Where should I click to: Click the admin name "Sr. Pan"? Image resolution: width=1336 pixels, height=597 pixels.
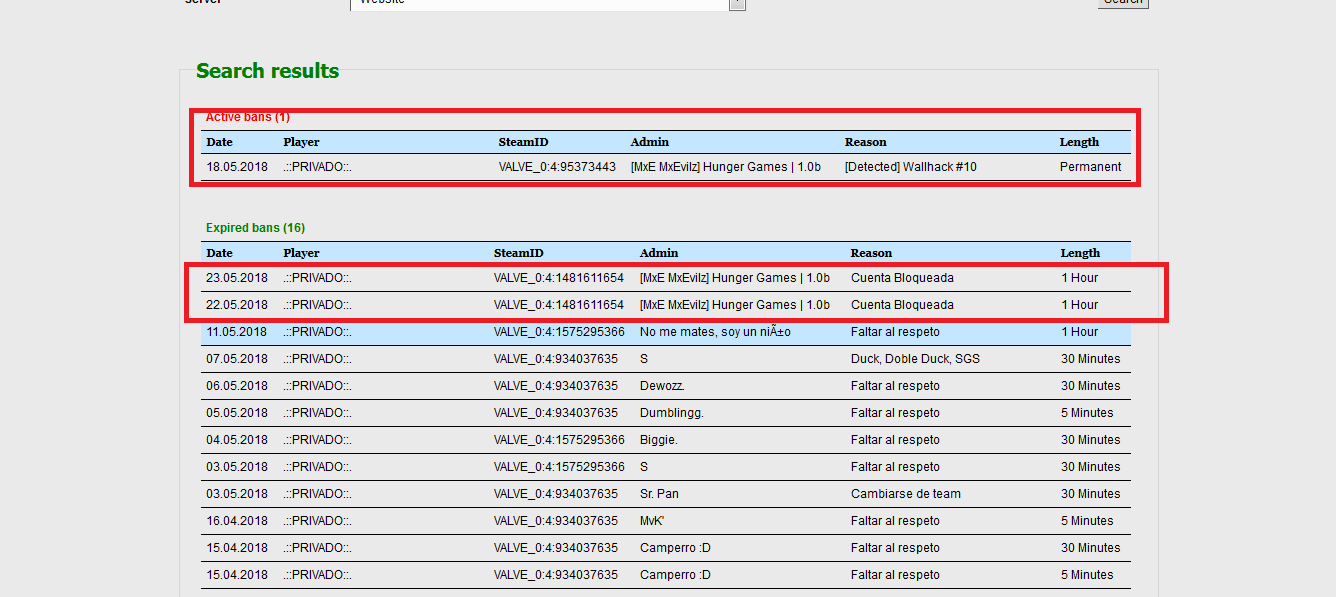(660, 494)
